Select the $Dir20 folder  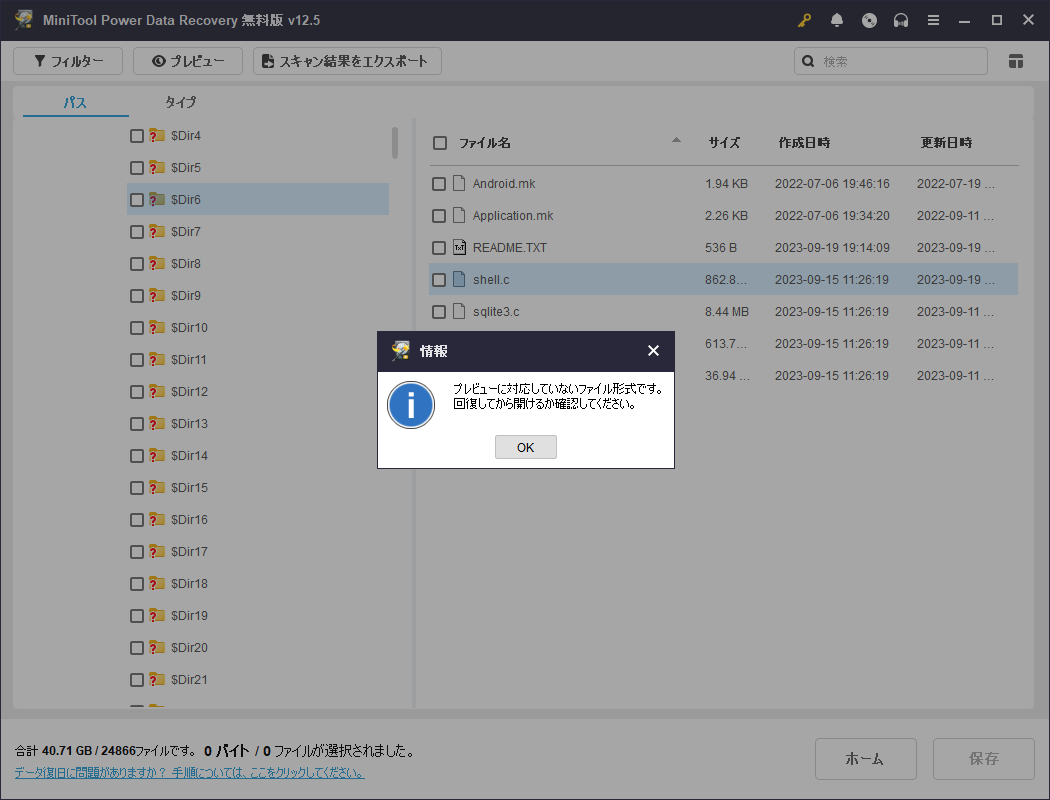(190, 648)
